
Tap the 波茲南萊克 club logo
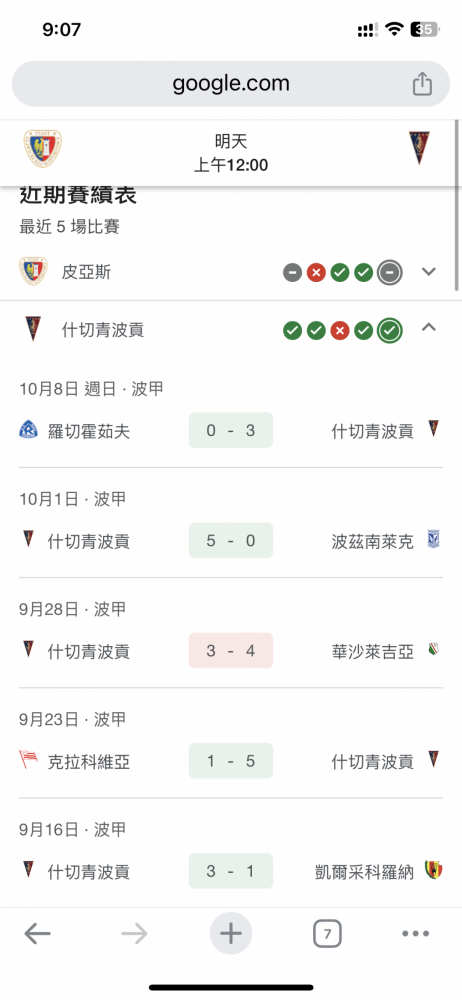coord(435,540)
